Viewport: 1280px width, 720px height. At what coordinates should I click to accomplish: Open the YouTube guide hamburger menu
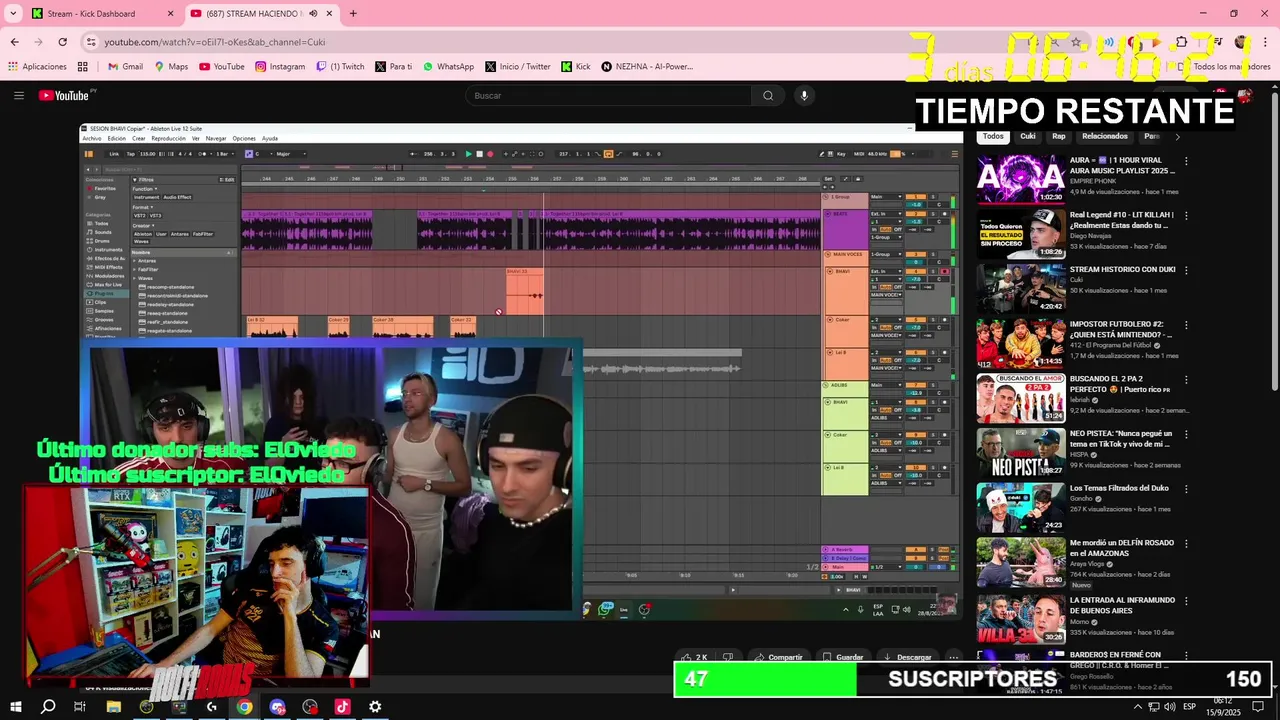point(18,95)
